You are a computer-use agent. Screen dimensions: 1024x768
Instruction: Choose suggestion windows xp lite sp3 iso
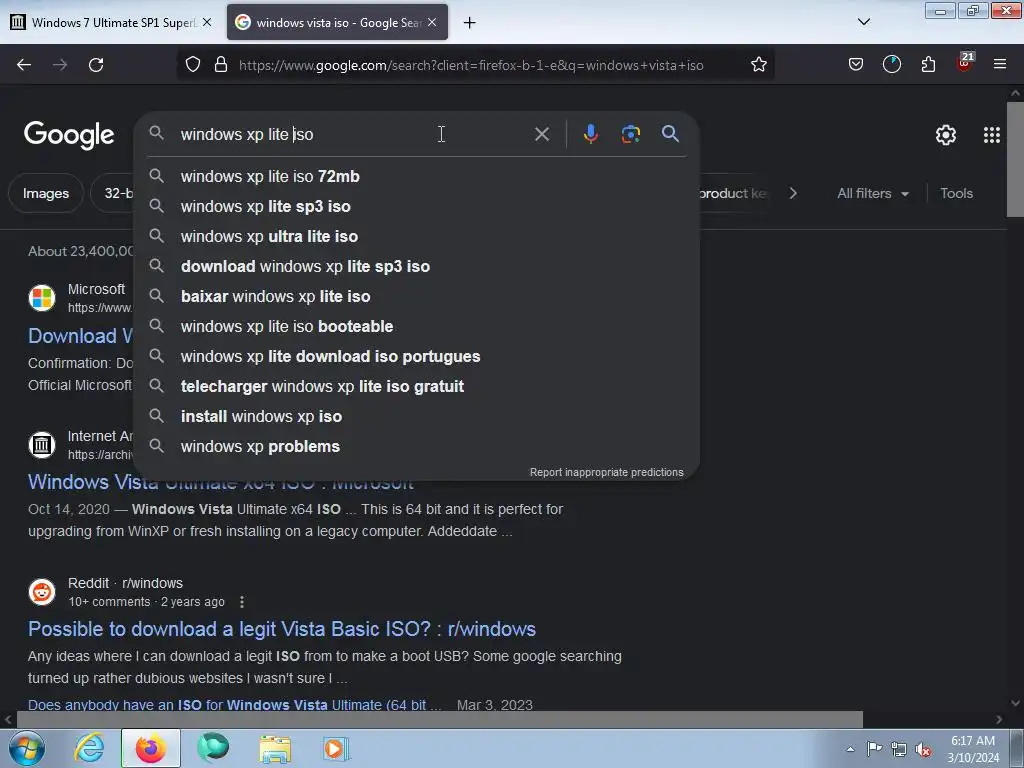coord(417,206)
